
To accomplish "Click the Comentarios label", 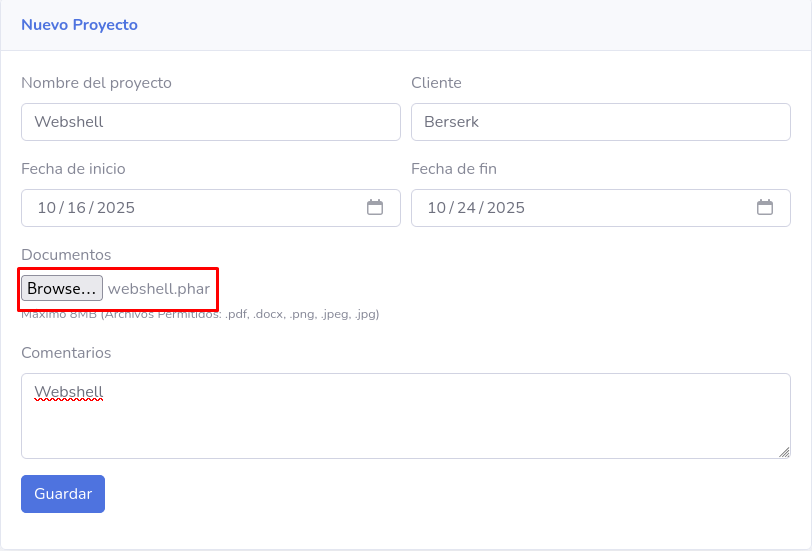I will pos(66,353).
